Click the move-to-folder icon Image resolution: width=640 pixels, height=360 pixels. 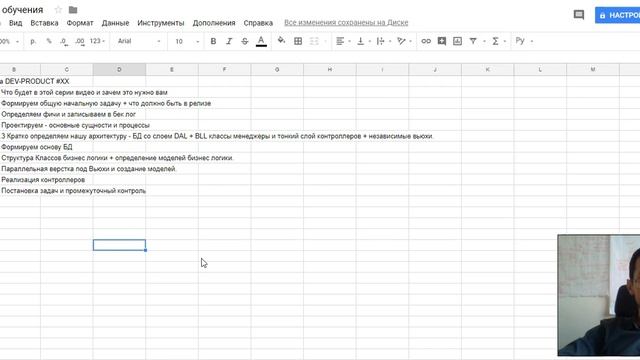point(73,10)
